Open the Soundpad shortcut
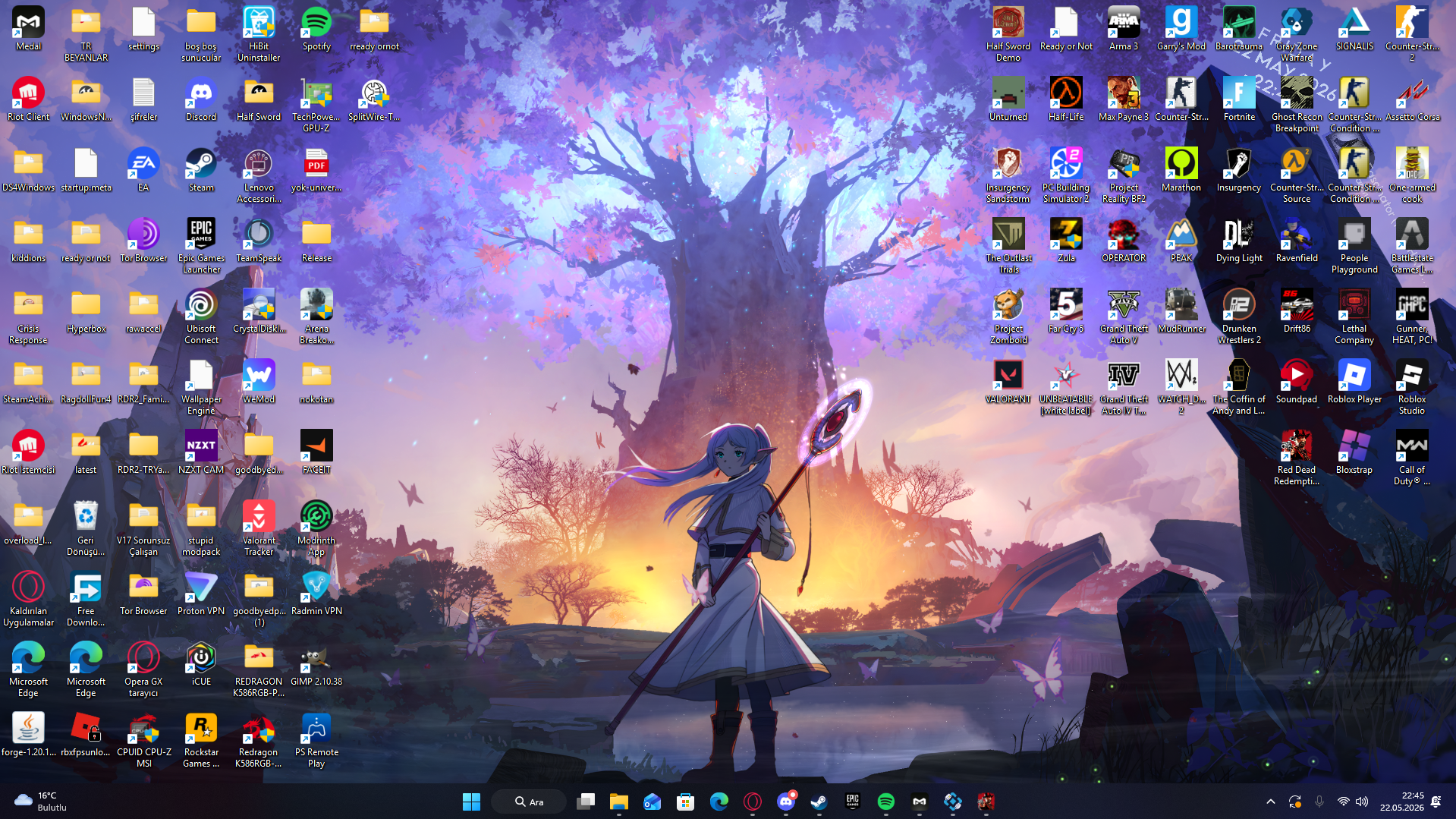1456x819 pixels. (x=1297, y=382)
